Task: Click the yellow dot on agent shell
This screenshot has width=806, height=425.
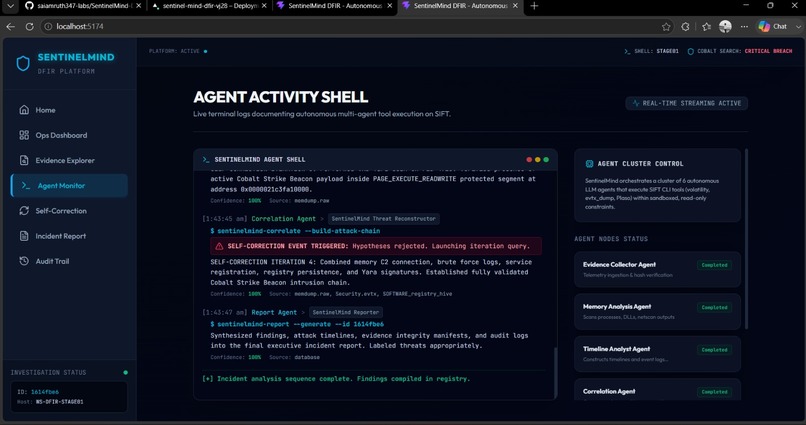Action: [538, 159]
